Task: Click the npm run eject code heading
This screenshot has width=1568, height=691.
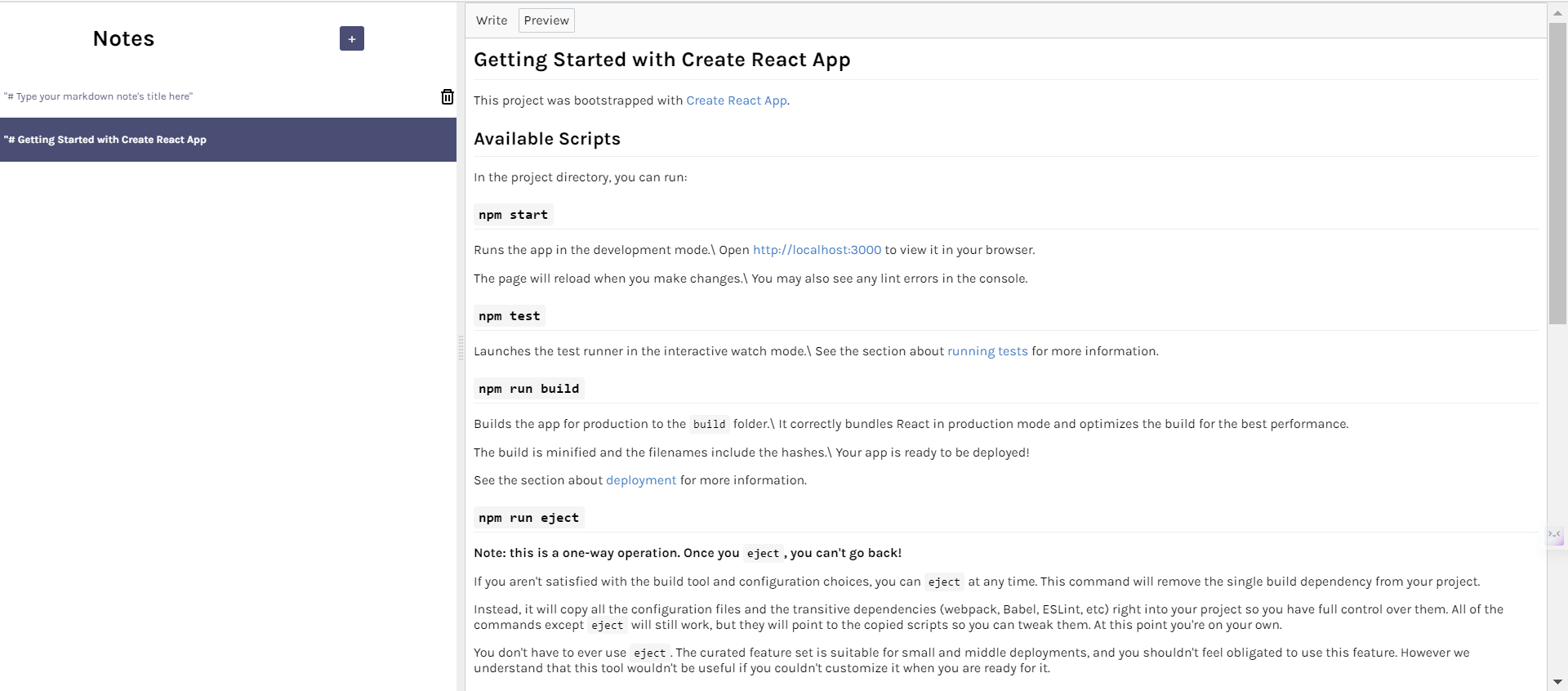Action: click(528, 518)
